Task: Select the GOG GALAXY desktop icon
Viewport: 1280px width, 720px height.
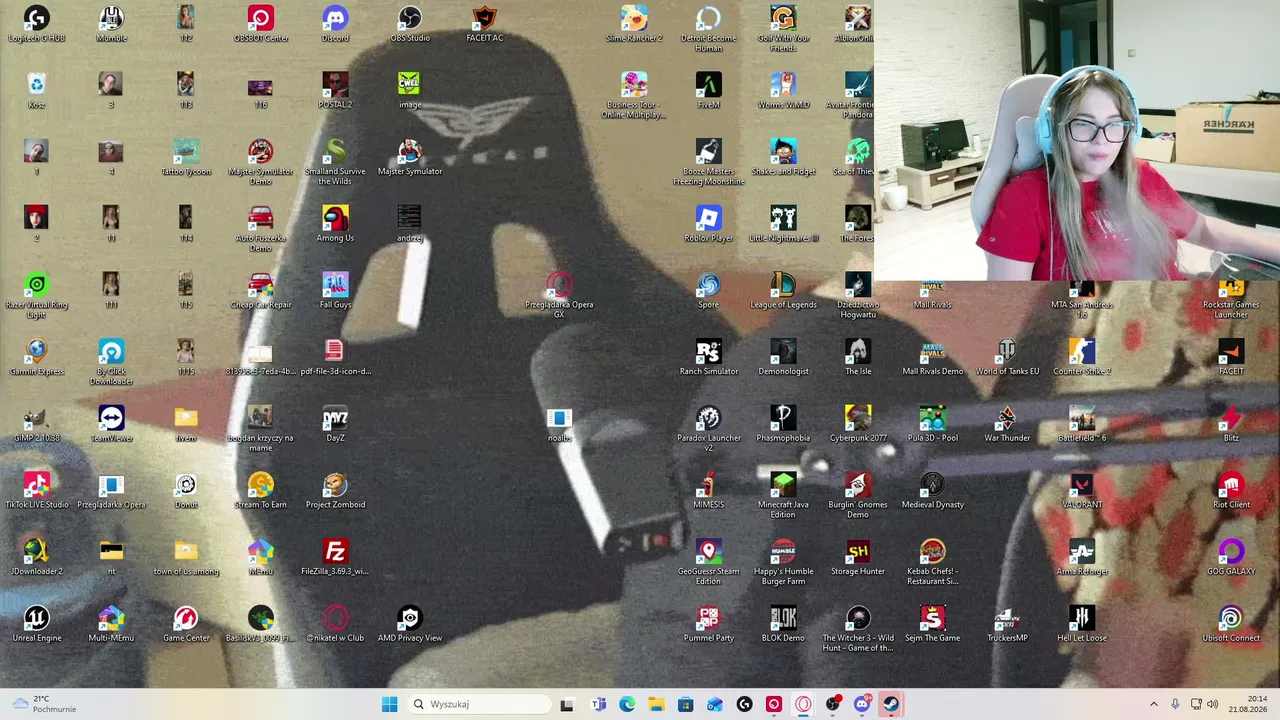Action: tap(1231, 558)
